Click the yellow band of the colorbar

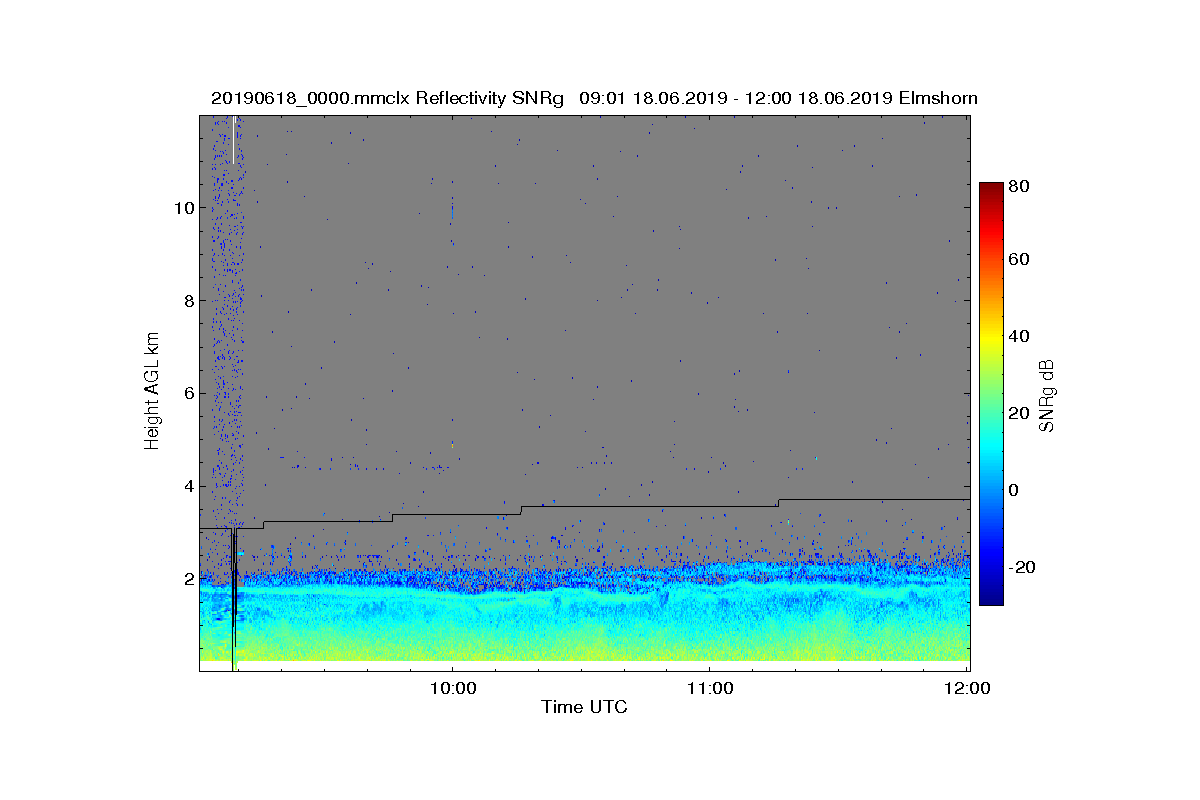click(990, 340)
